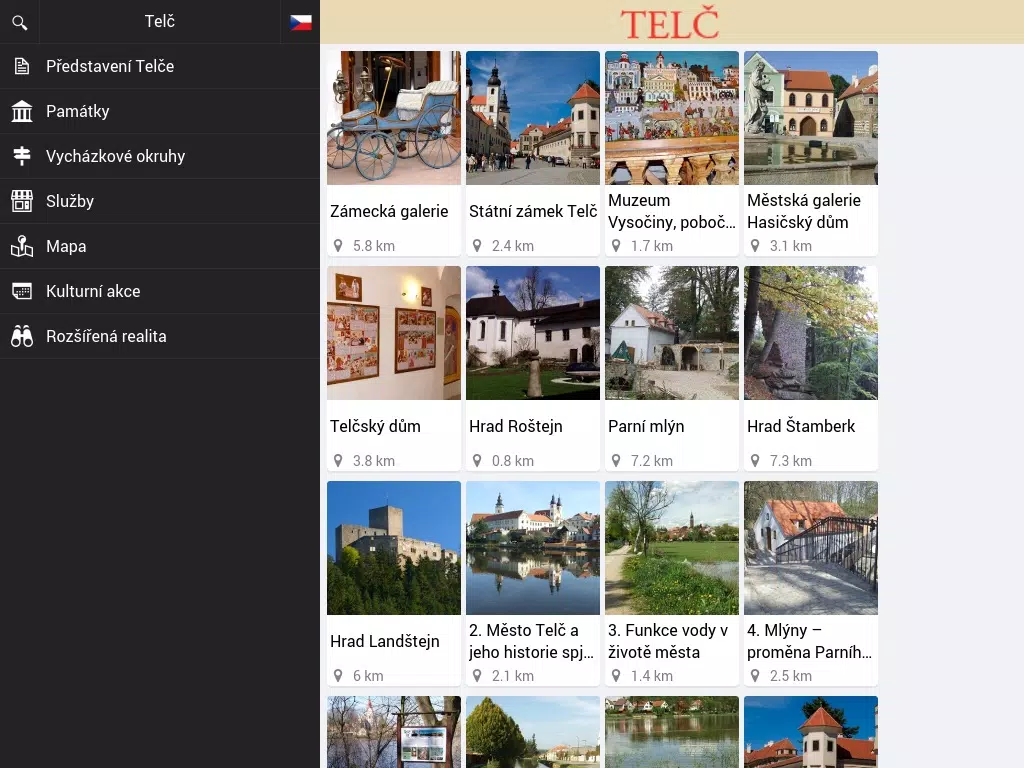The image size is (1024, 768).
Task: Click location pin on Parní mlýn card
Action: pyautogui.click(x=616, y=460)
